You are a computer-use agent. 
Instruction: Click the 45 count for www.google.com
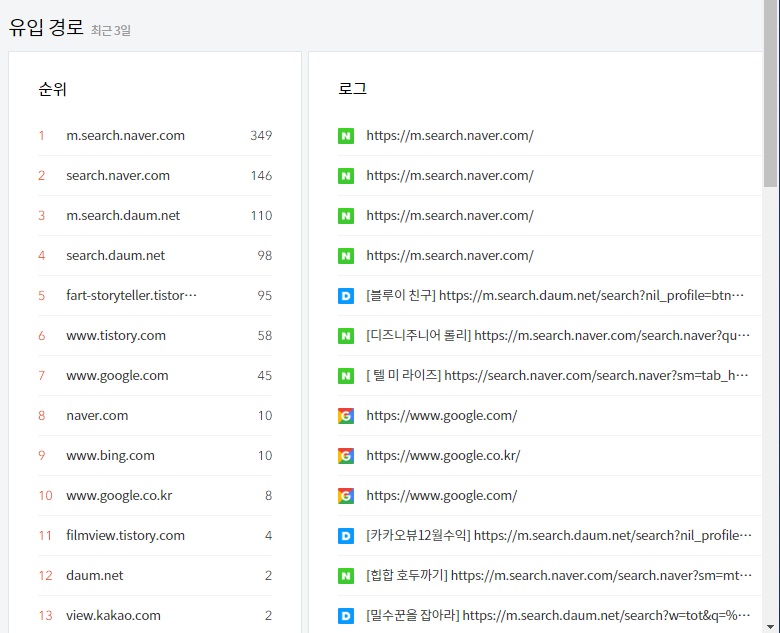pyautogui.click(x=265, y=376)
